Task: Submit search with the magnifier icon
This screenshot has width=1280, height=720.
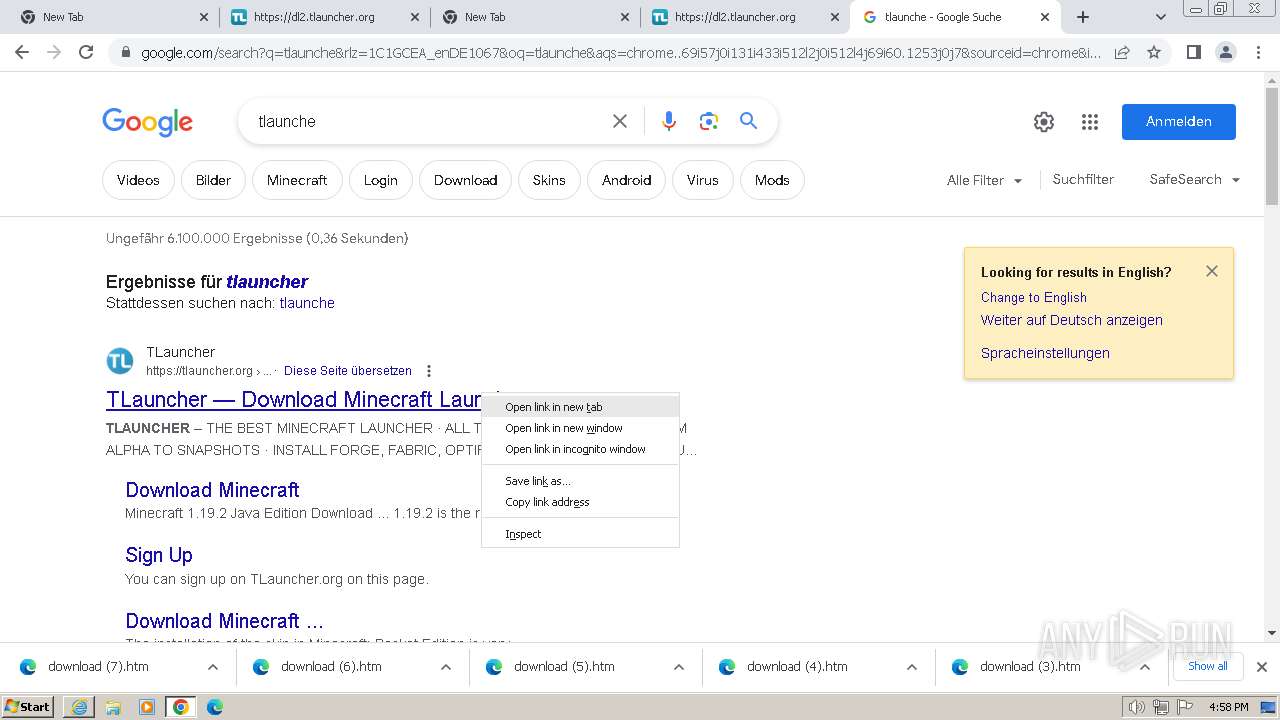Action: 748,121
